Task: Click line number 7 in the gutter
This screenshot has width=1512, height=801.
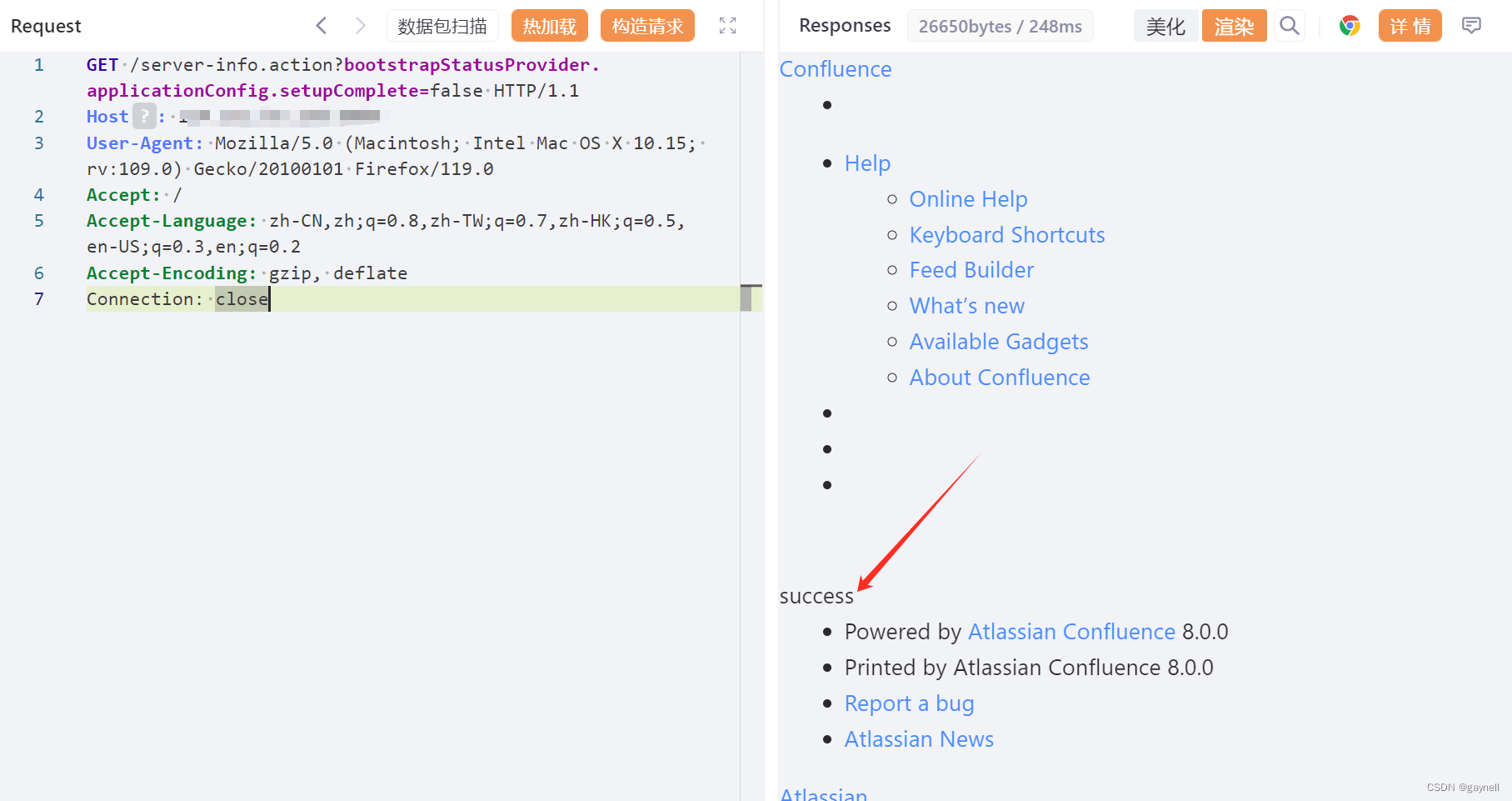Action: pos(39,298)
